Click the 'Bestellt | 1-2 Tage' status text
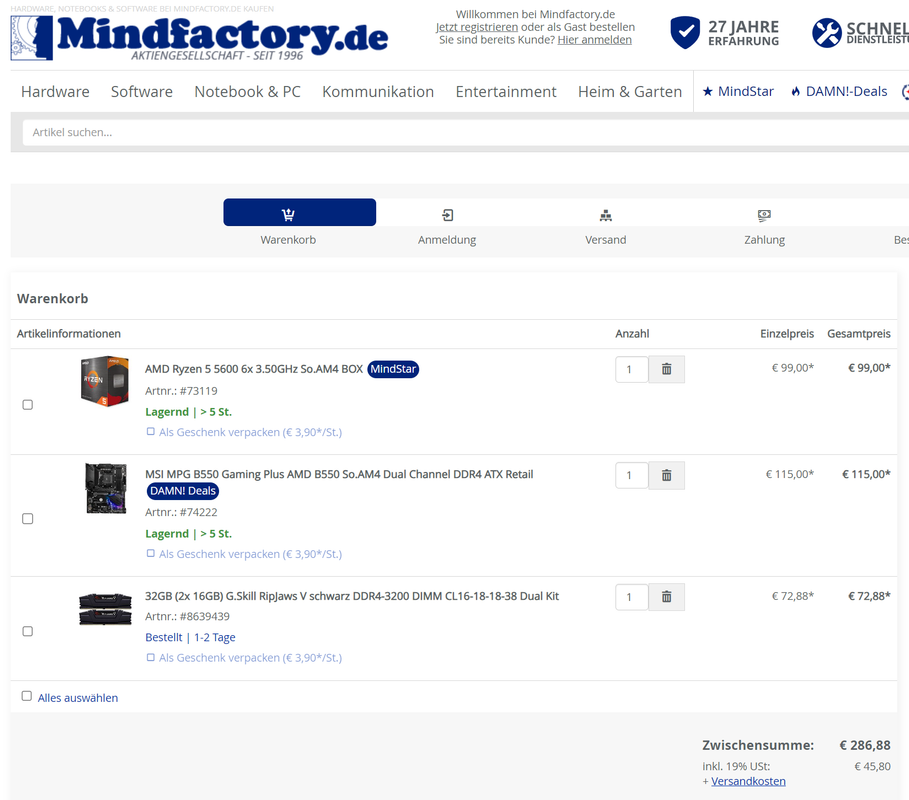The image size is (909, 800). 190,637
